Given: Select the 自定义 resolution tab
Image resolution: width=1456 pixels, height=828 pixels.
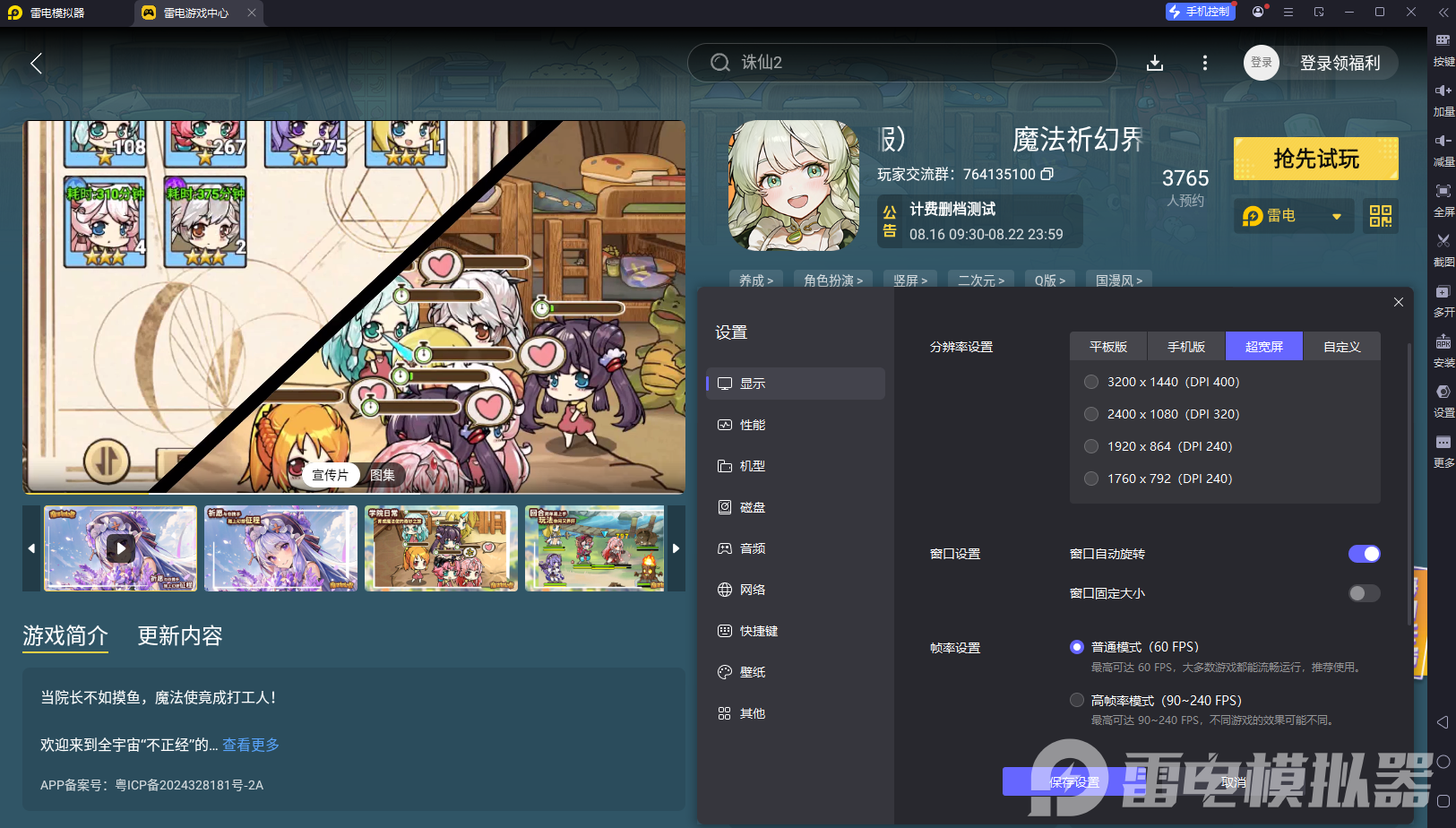Looking at the screenshot, I should tap(1341, 346).
